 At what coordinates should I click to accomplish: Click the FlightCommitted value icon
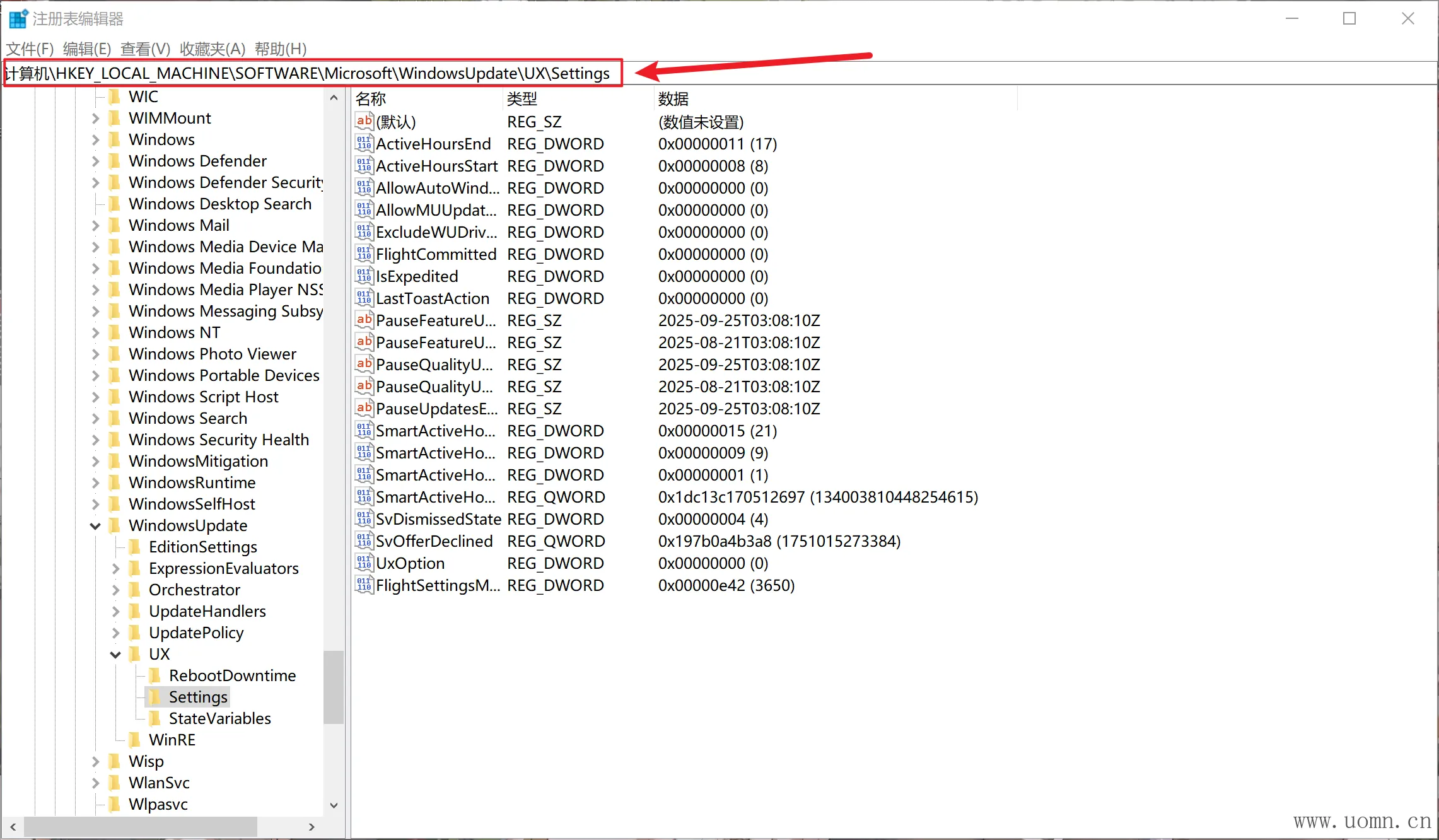(x=364, y=254)
